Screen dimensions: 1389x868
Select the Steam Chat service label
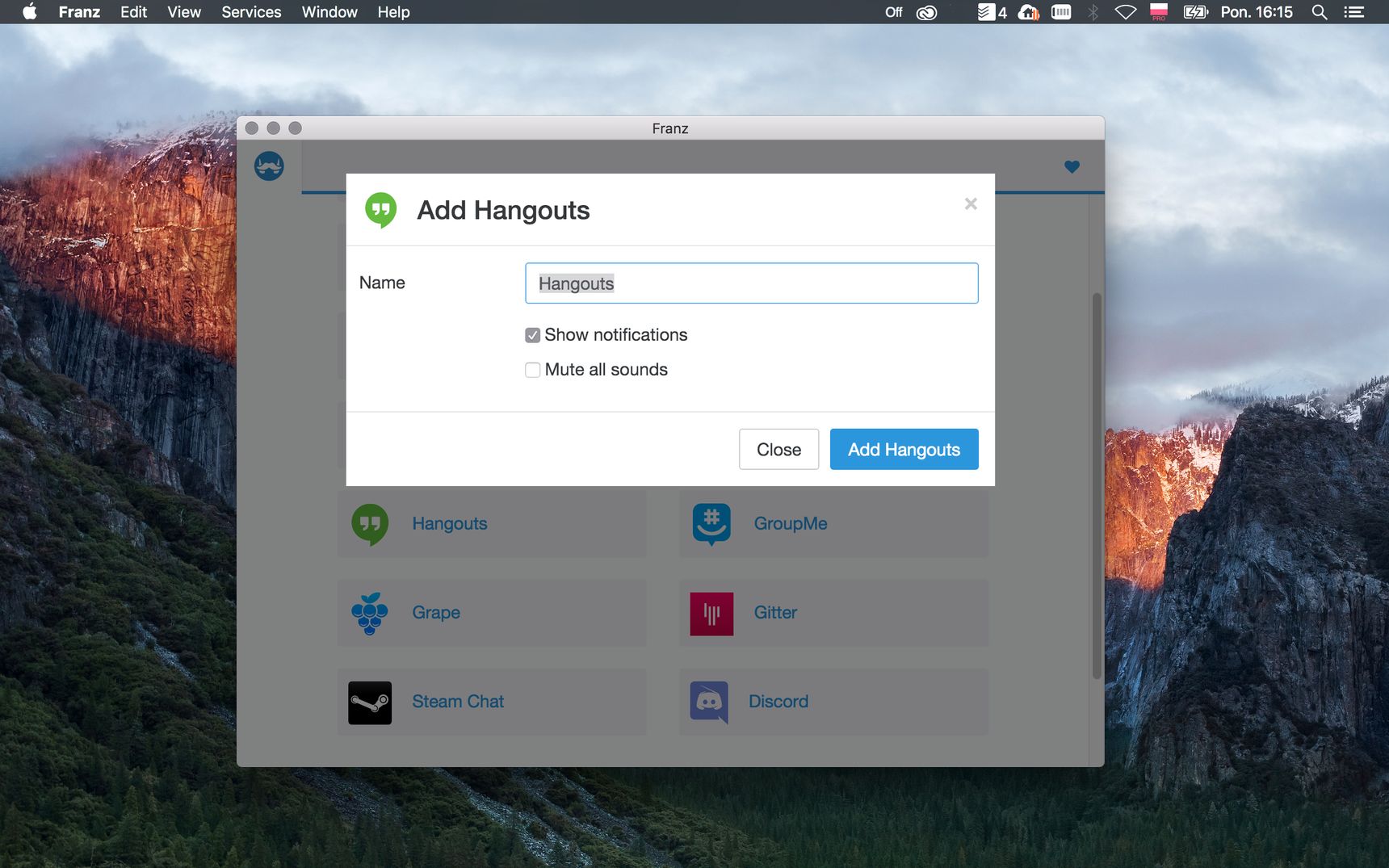click(458, 702)
